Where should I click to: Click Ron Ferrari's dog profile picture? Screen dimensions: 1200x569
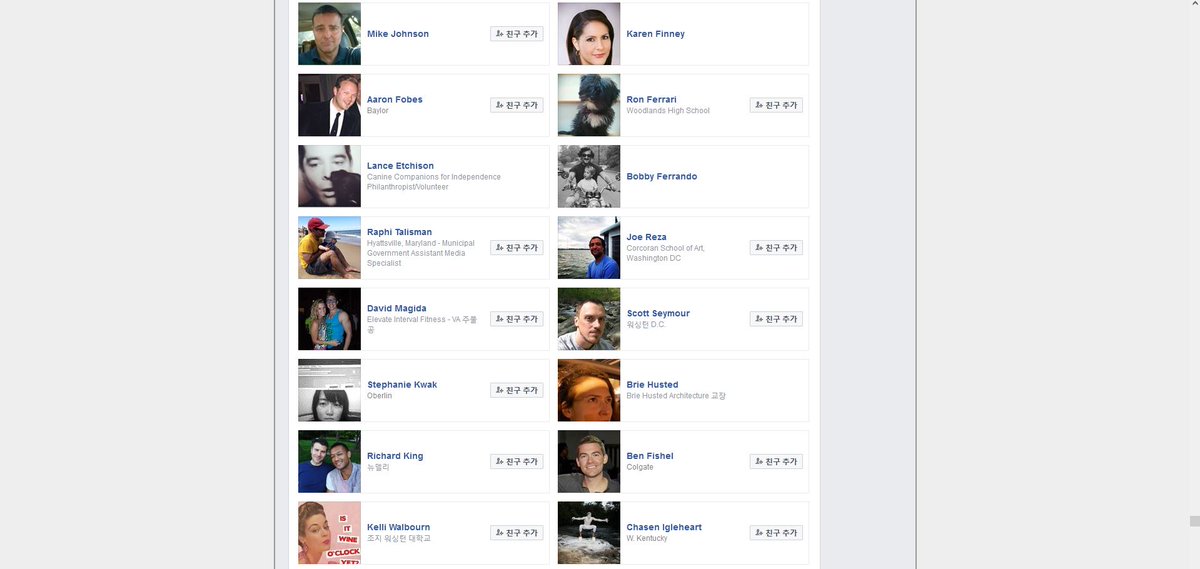tap(589, 105)
